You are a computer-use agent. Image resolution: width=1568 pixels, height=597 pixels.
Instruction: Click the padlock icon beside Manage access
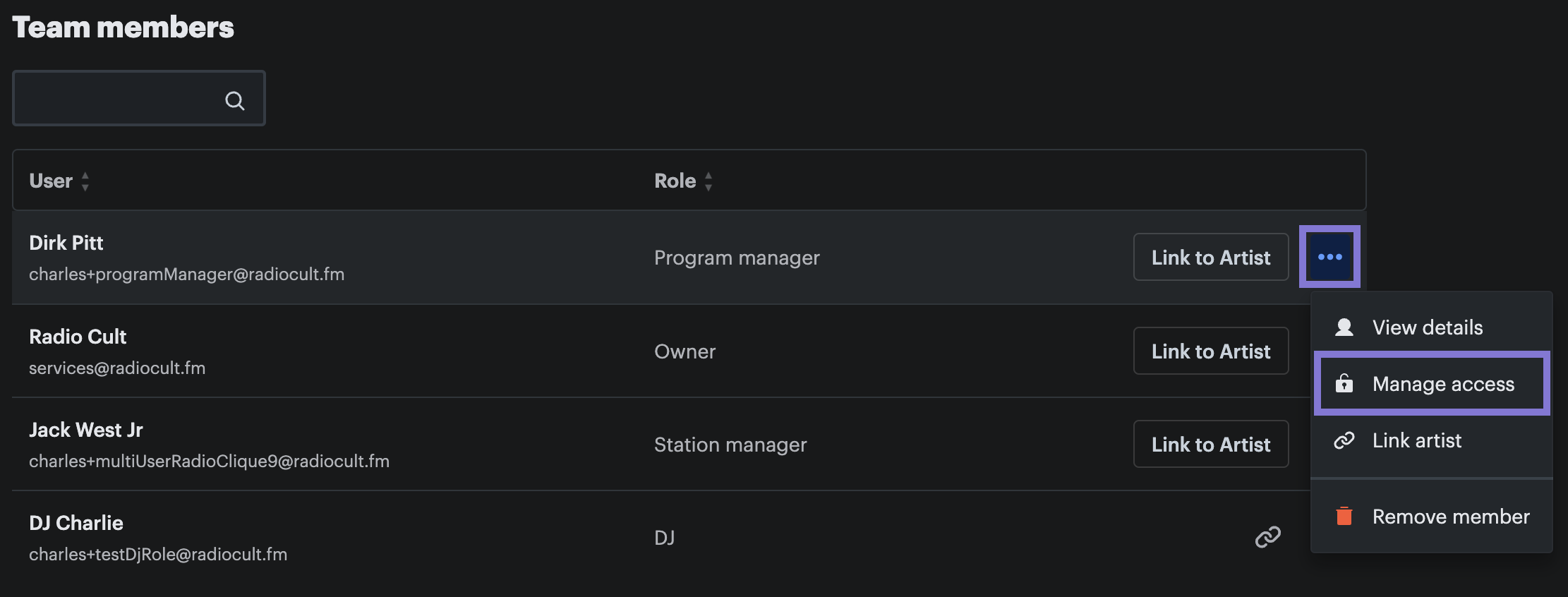(x=1344, y=383)
